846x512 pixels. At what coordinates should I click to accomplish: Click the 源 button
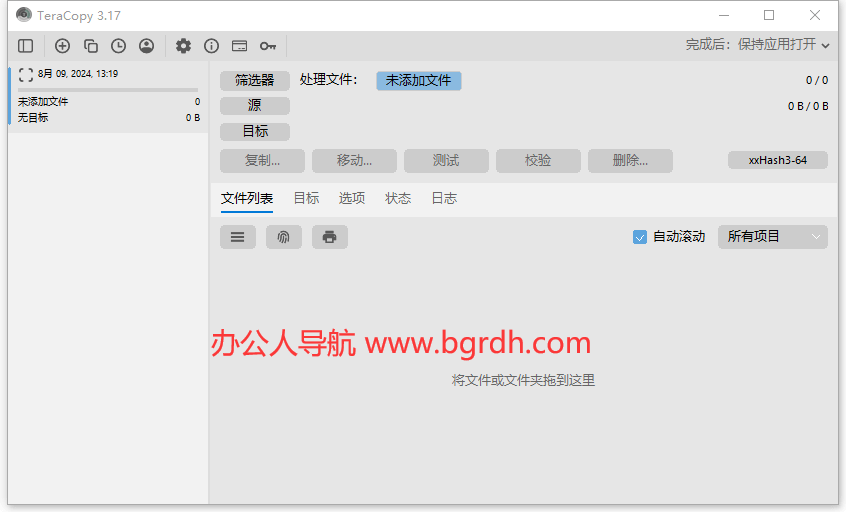[x=255, y=106]
